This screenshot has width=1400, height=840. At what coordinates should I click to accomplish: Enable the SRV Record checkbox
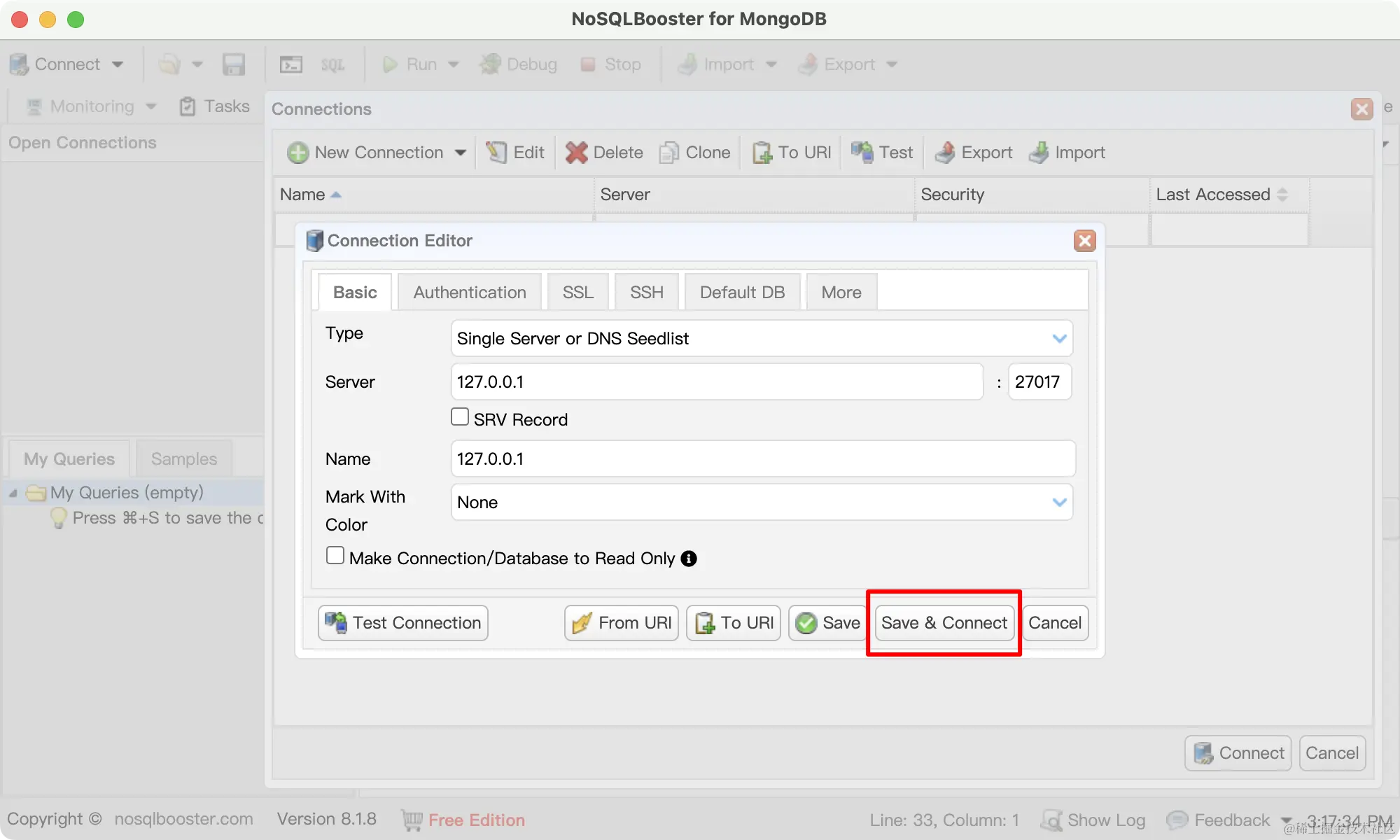tap(460, 417)
